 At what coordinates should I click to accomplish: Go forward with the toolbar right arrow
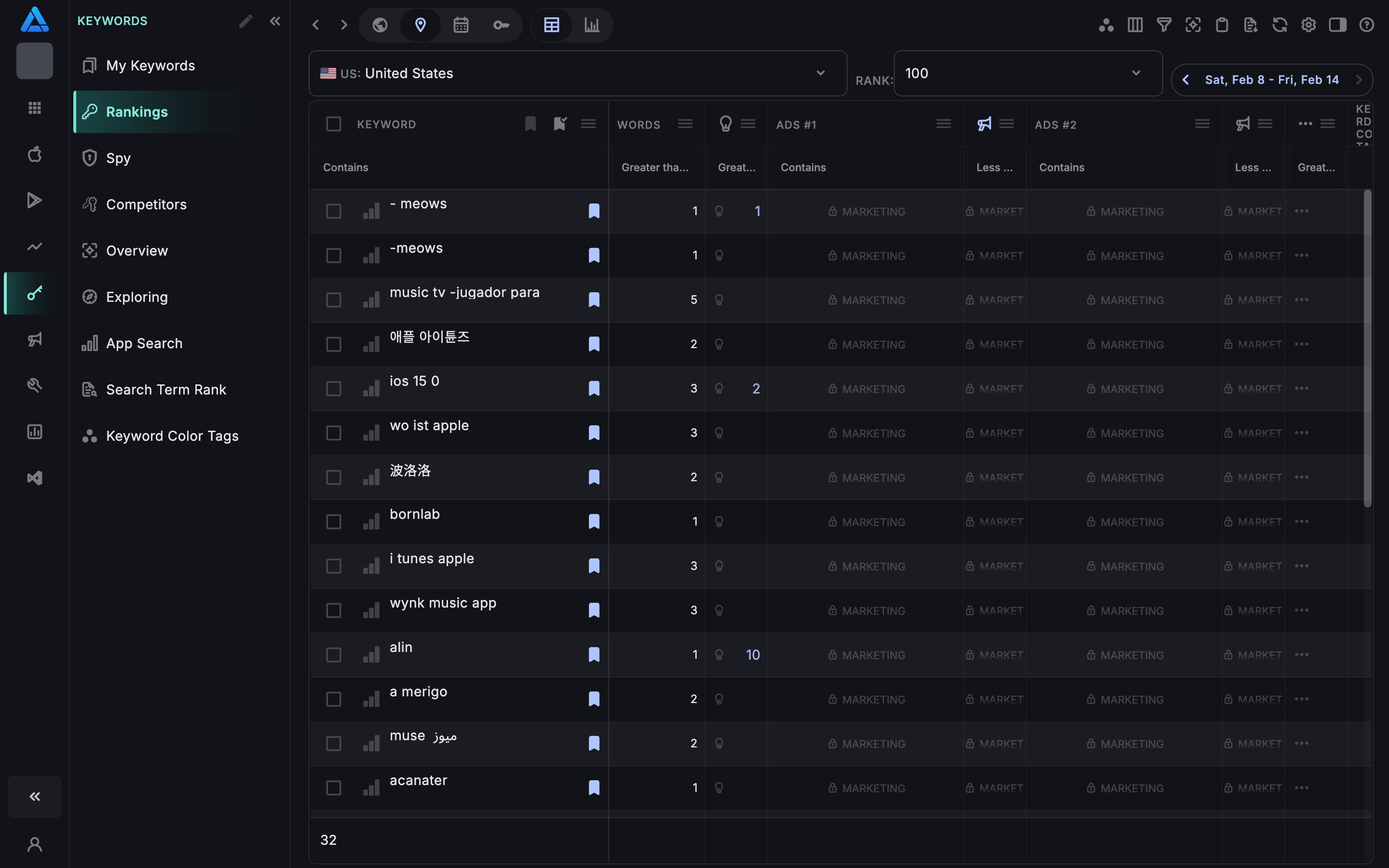pos(344,25)
